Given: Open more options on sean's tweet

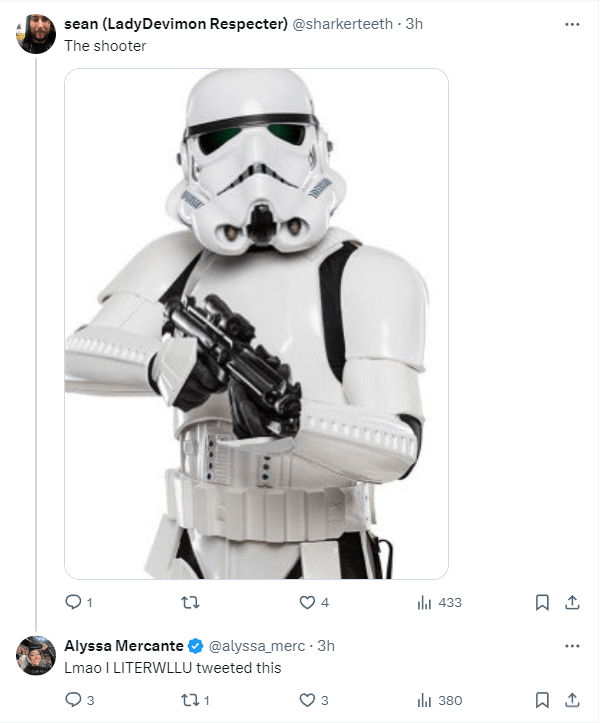Looking at the screenshot, I should [572, 24].
